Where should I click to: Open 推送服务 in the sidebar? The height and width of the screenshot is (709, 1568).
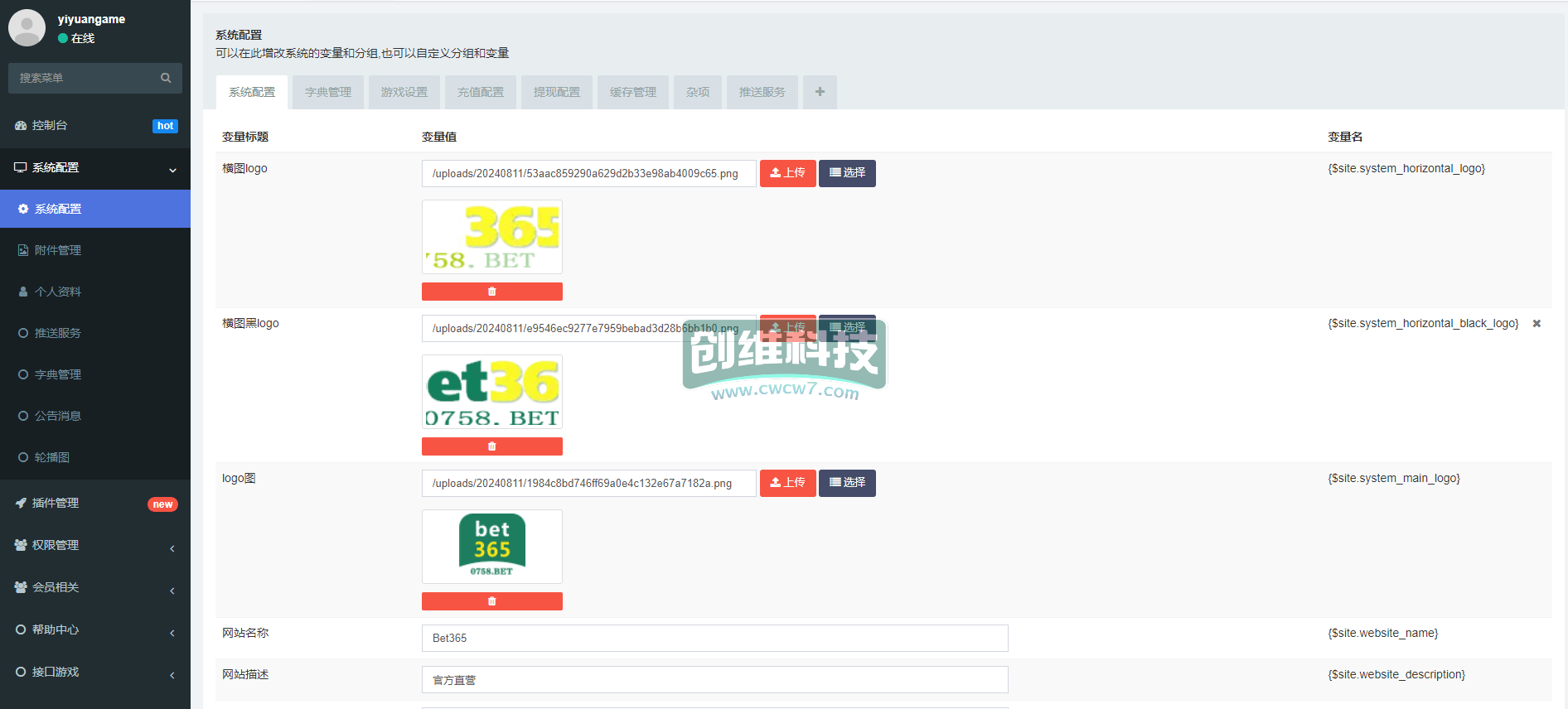[95, 333]
